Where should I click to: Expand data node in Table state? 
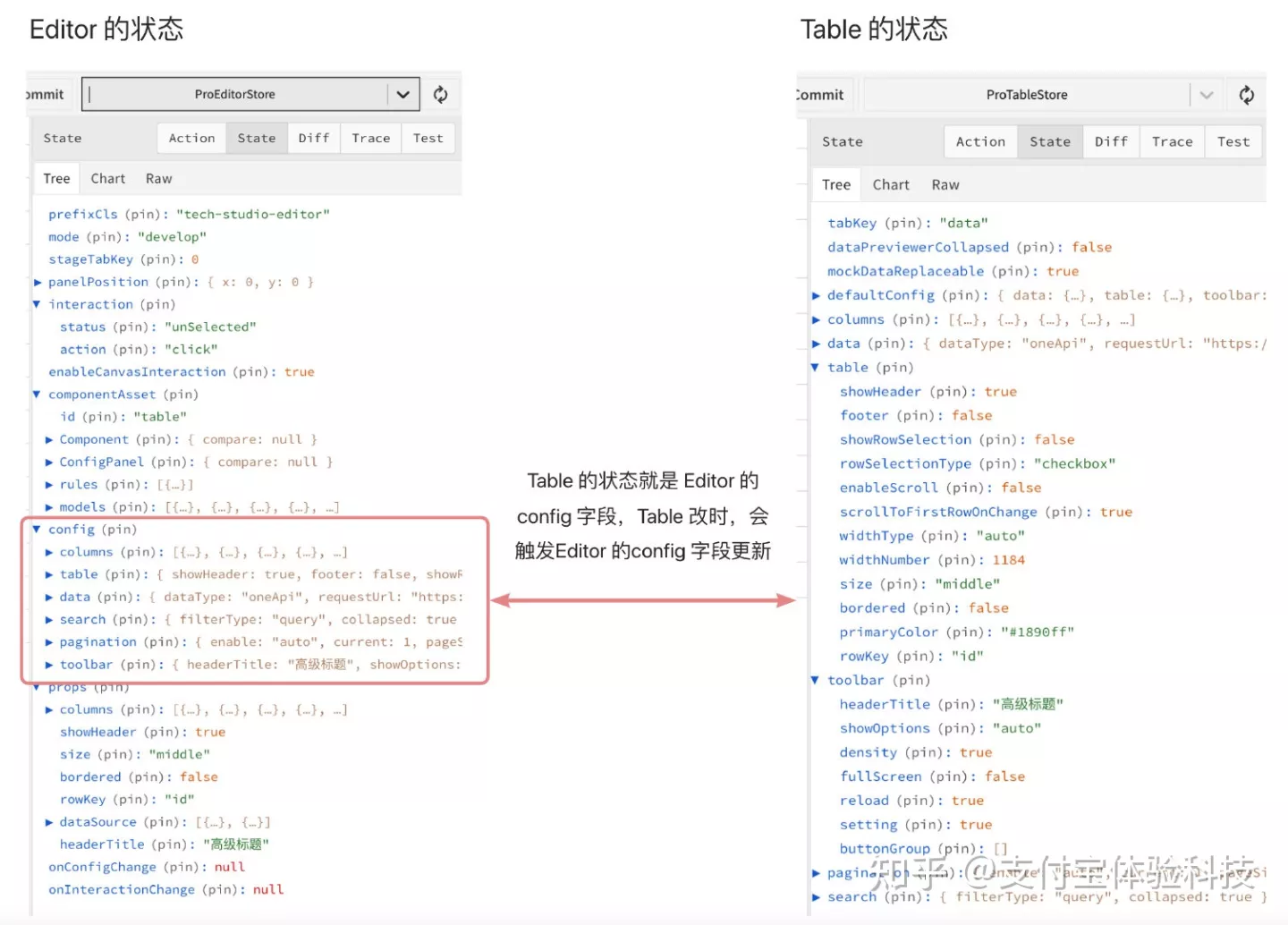(x=816, y=344)
